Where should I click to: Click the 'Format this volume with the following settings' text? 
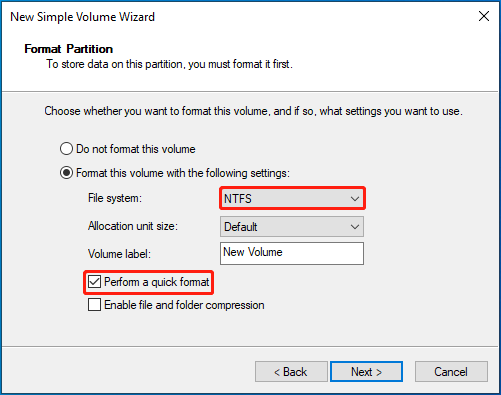(183, 173)
